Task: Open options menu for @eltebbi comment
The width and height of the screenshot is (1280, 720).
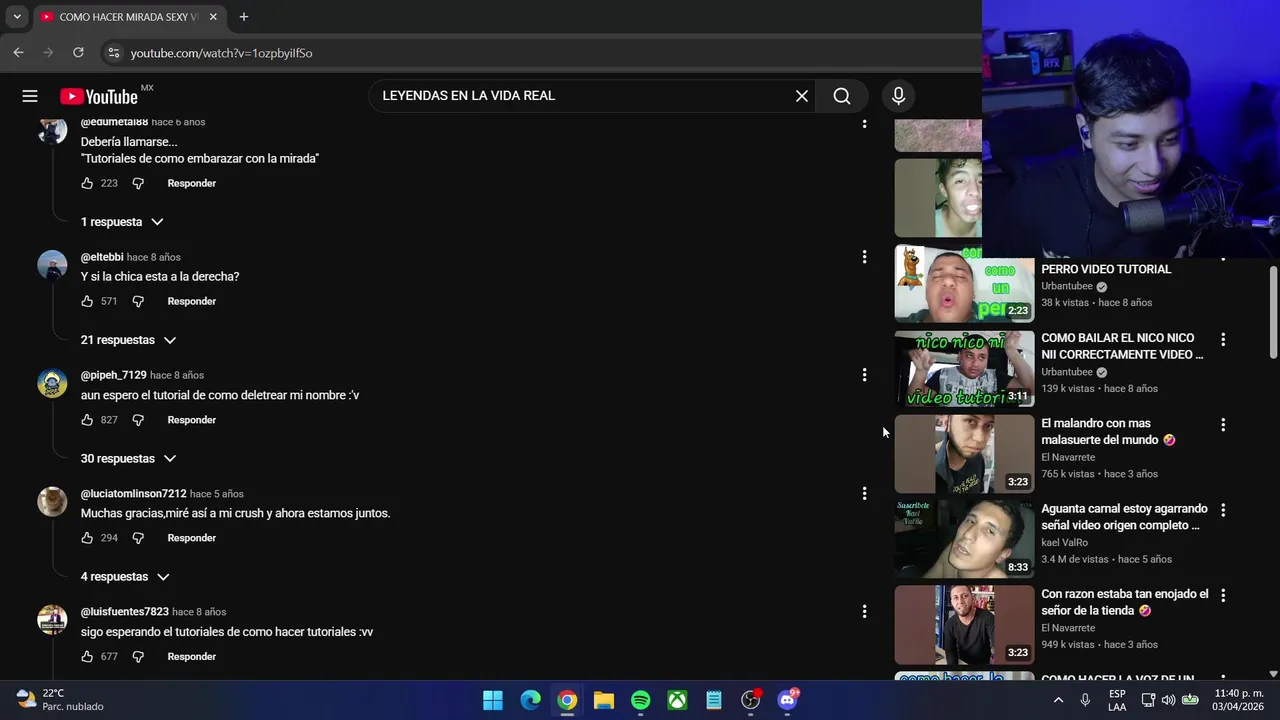Action: [864, 257]
